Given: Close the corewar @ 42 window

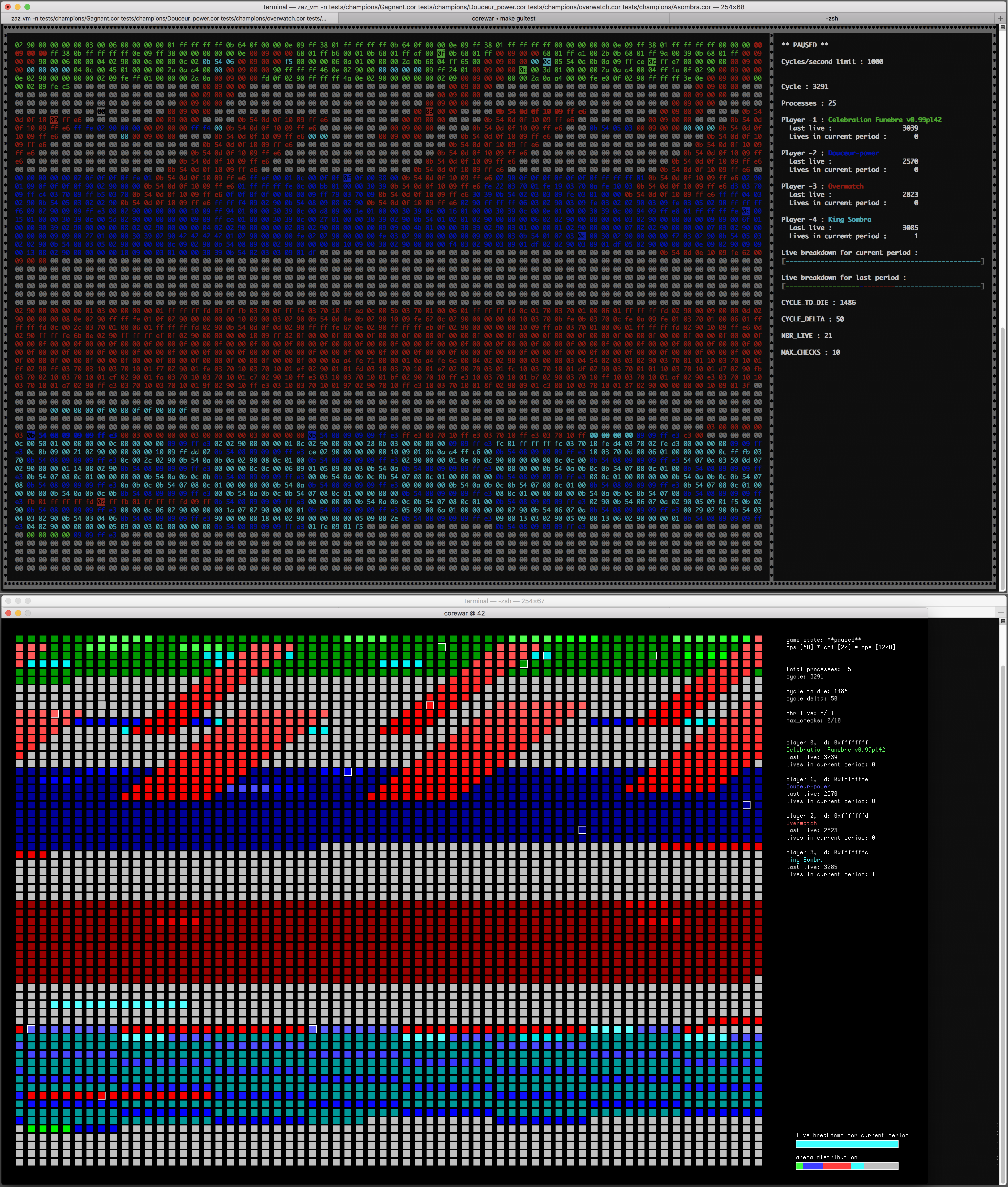Looking at the screenshot, I should (8, 613).
